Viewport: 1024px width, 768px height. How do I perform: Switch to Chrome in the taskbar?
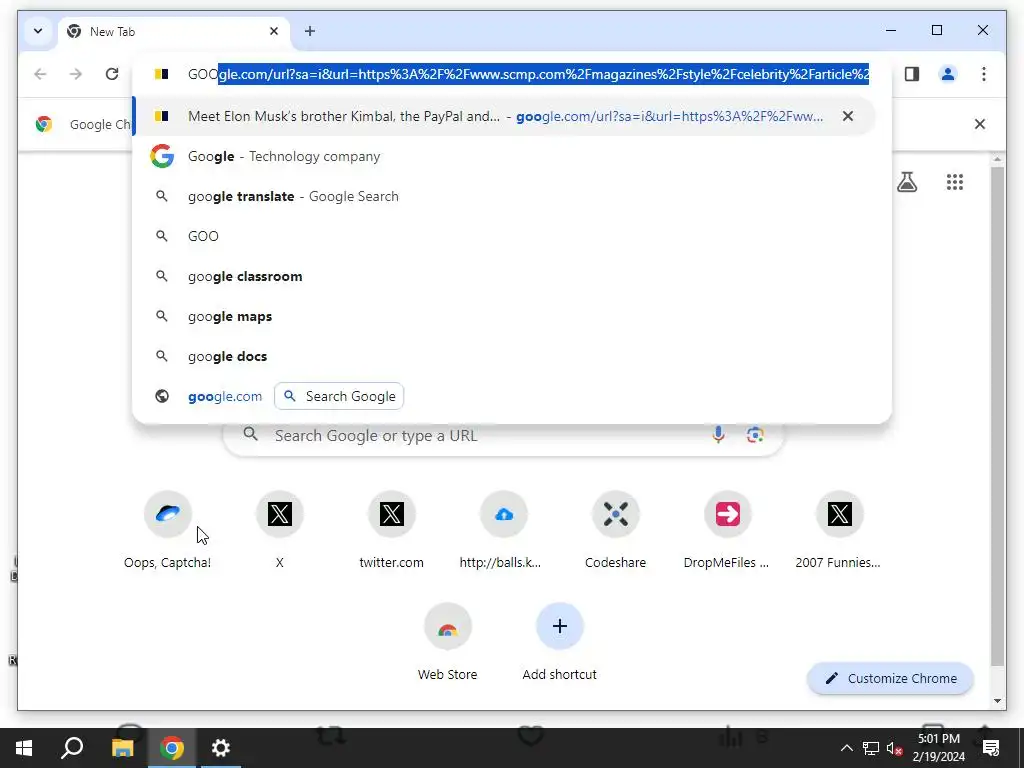tap(172, 748)
